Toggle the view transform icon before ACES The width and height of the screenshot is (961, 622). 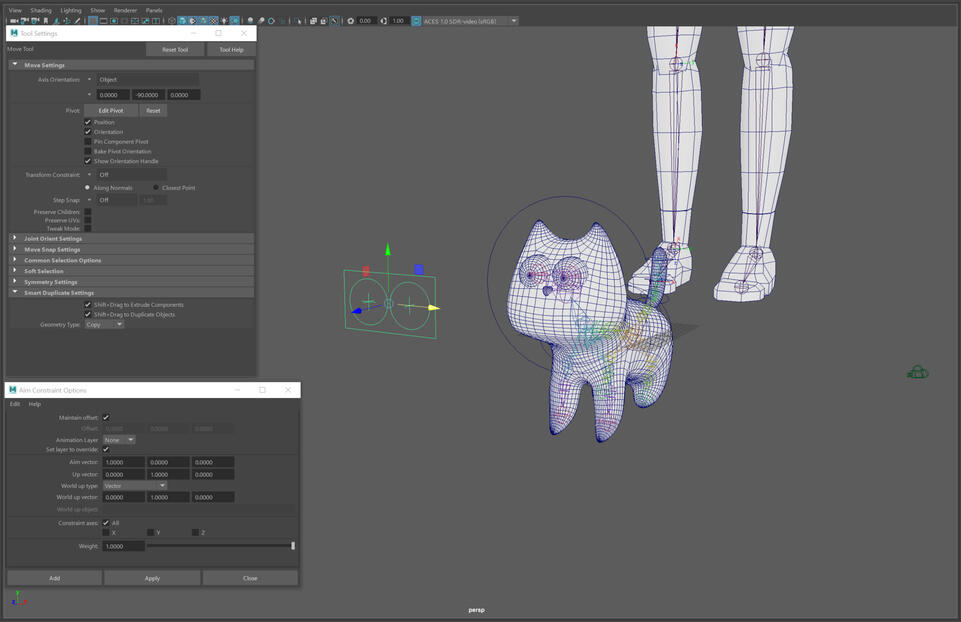416,21
